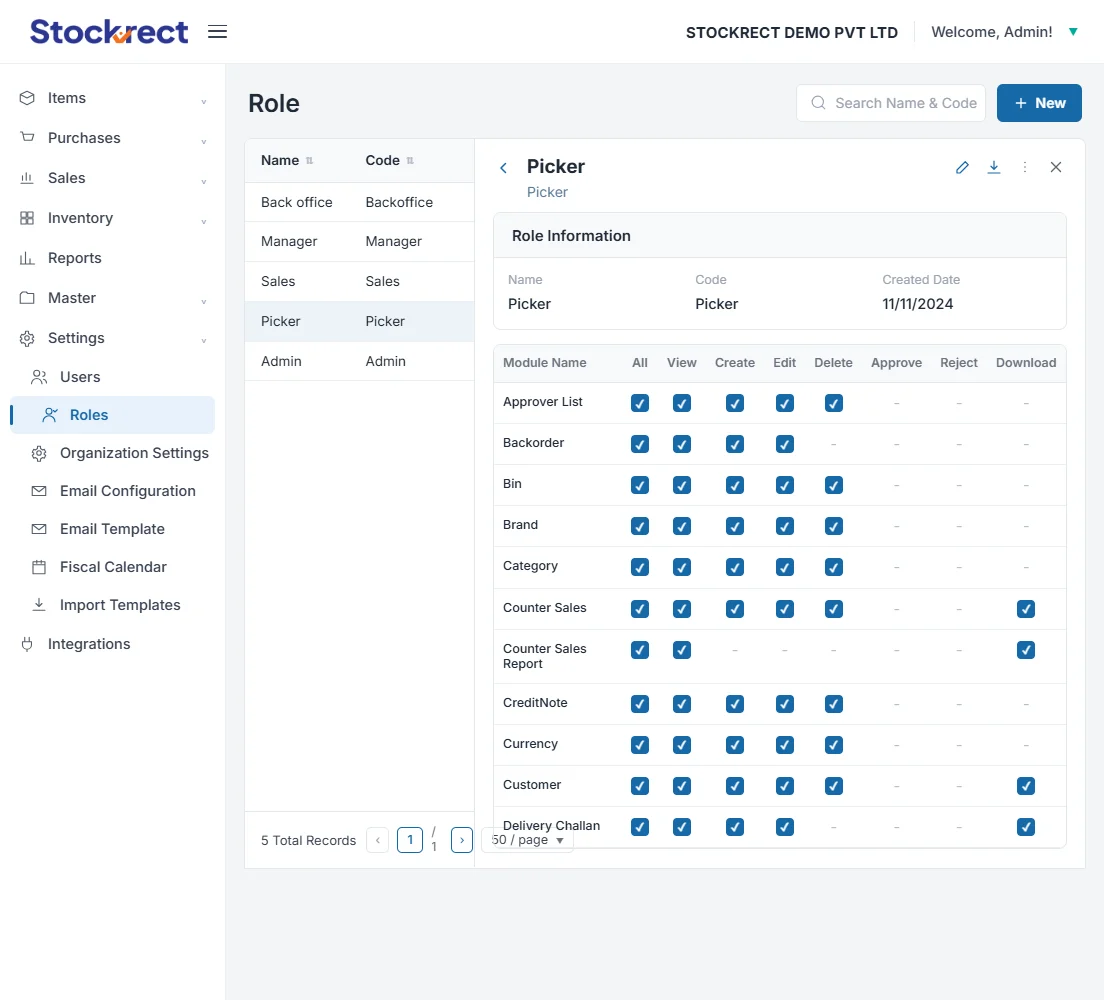1104x1000 pixels.
Task: Toggle Create checkbox for Delivery Challan
Action: tap(734, 827)
